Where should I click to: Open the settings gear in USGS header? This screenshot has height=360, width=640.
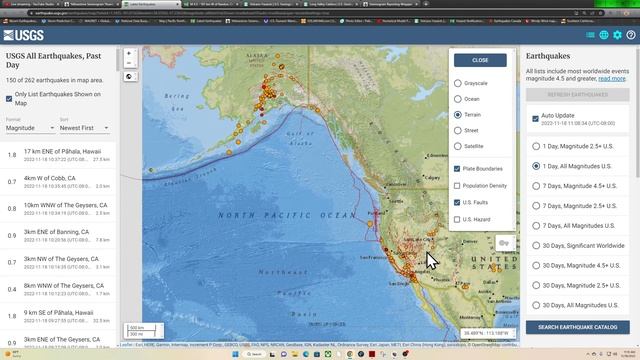point(617,35)
